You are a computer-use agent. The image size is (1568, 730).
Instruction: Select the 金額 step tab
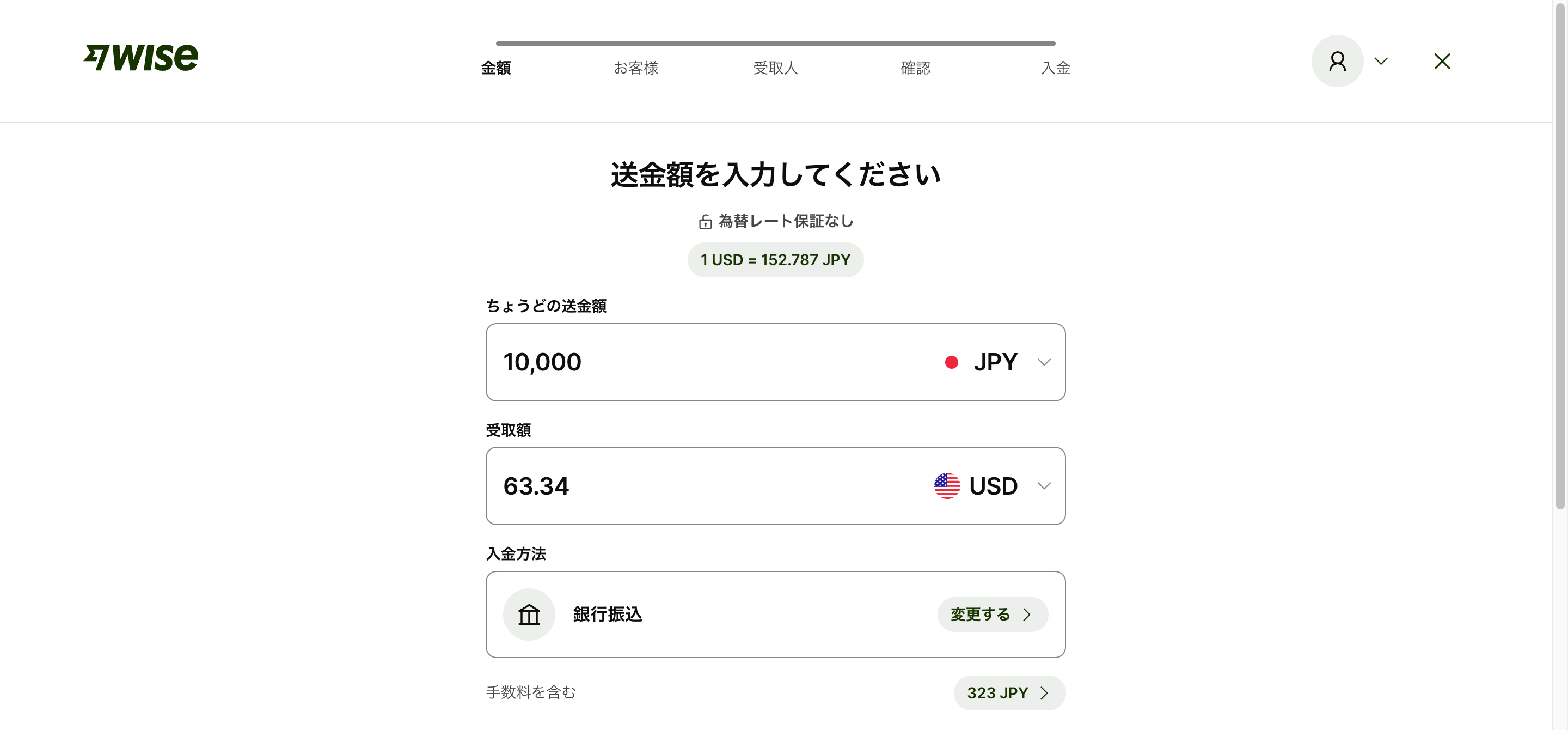click(x=495, y=68)
